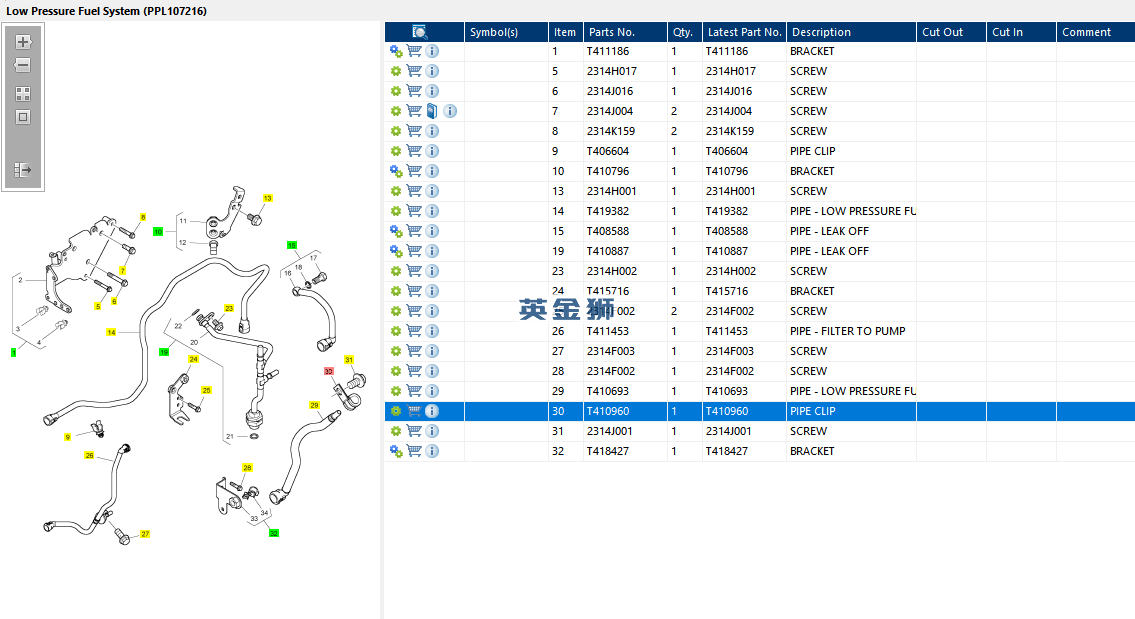1135x619 pixels.
Task: Select yellow callout 13 on diagram
Action: [x=267, y=198]
